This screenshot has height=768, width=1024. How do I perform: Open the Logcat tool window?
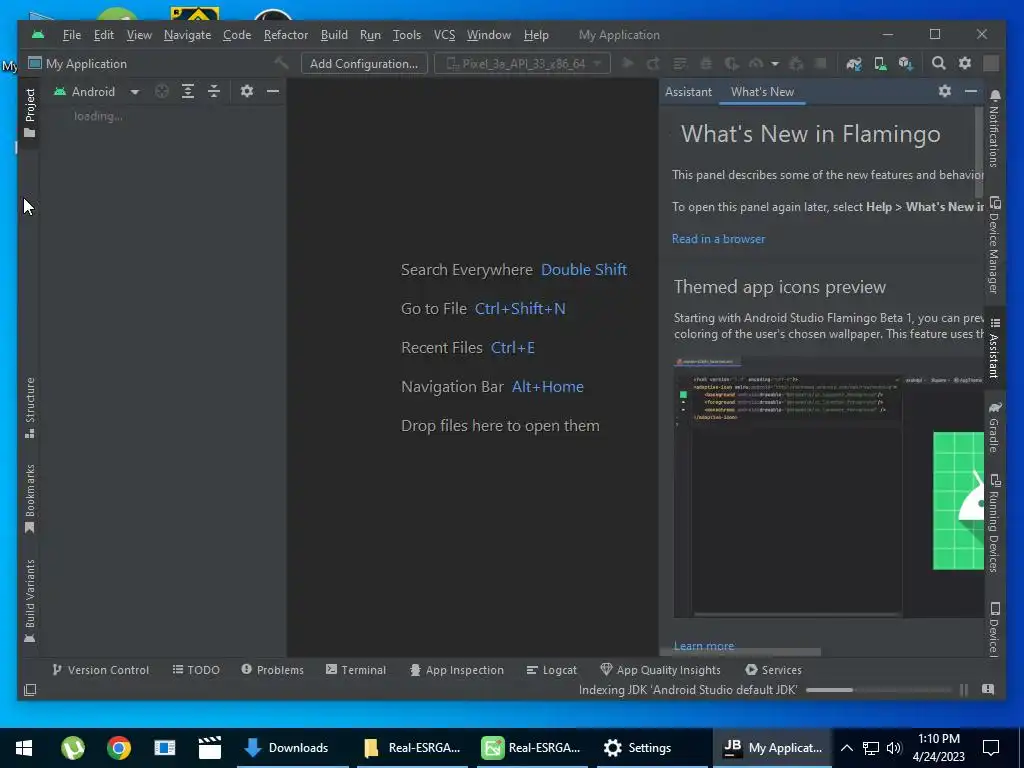pos(552,670)
